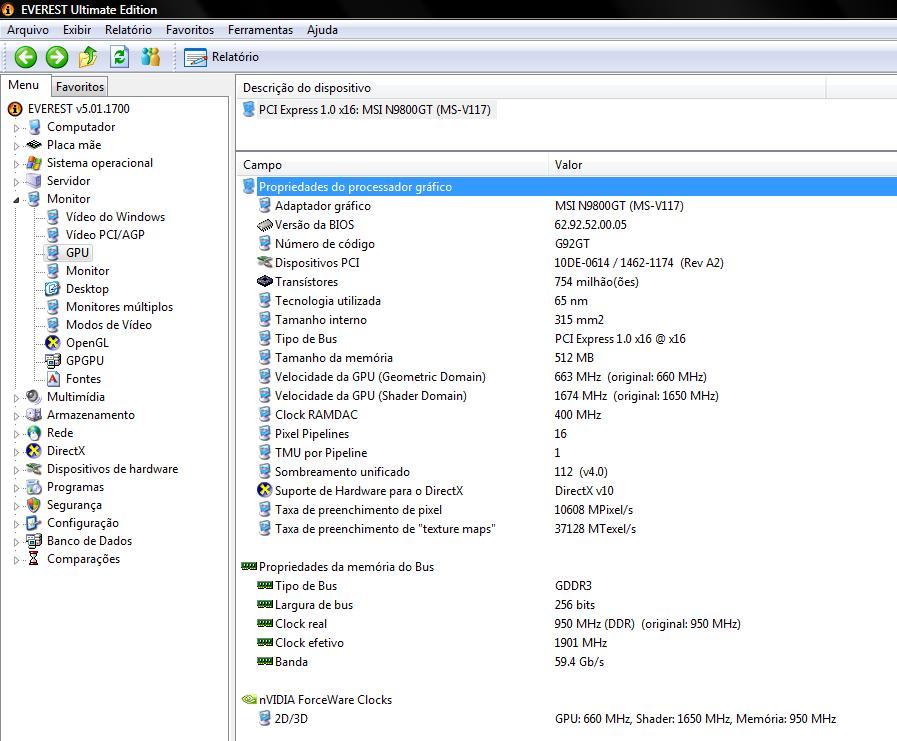Click the Refresh toolbar icon
This screenshot has height=741, width=897.
pos(119,57)
